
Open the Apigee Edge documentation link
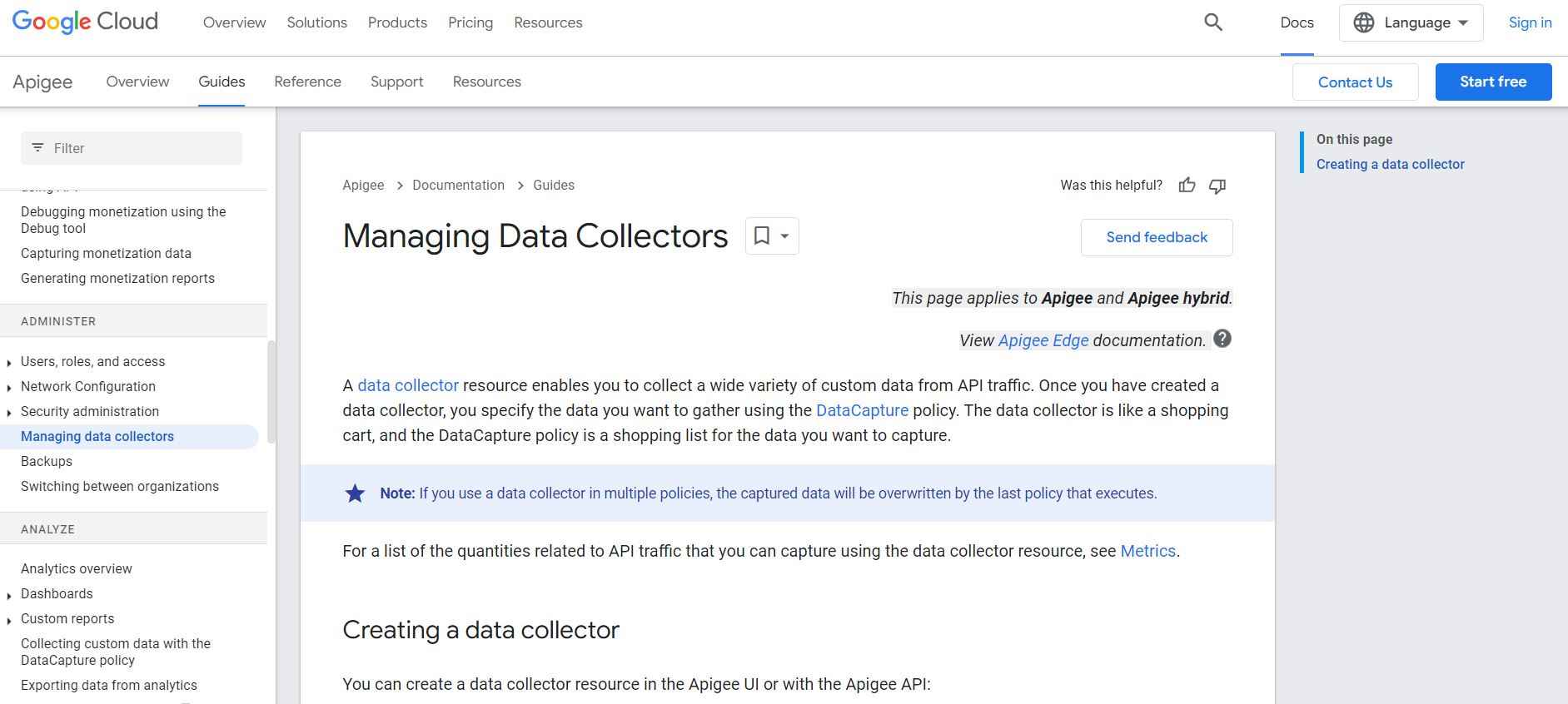(1043, 340)
